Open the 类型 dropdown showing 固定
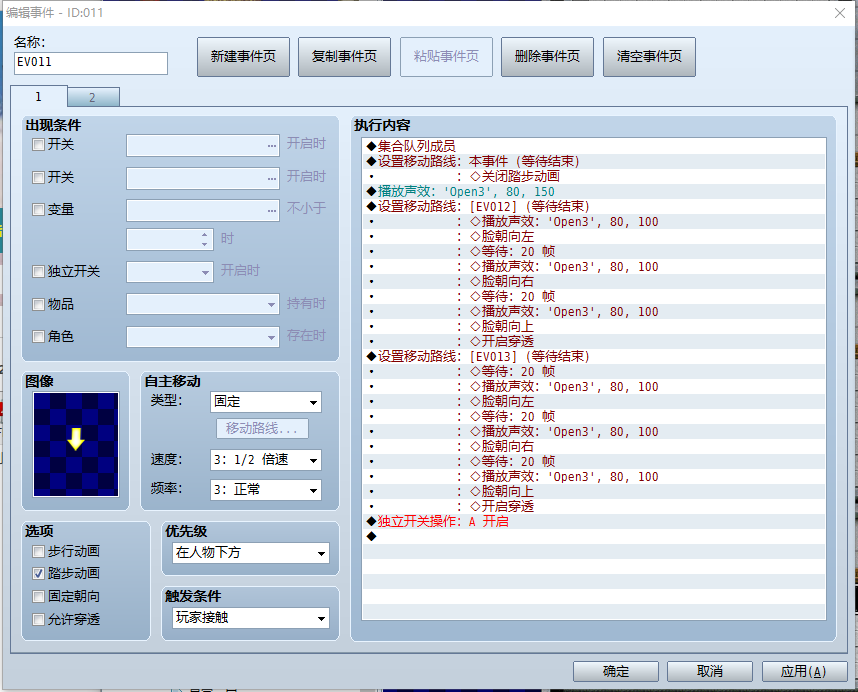The height and width of the screenshot is (692, 858). click(266, 402)
